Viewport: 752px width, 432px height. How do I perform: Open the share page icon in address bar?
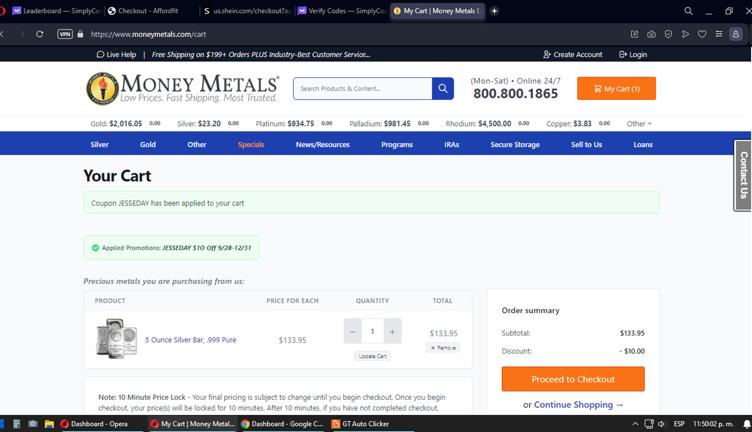click(x=634, y=34)
